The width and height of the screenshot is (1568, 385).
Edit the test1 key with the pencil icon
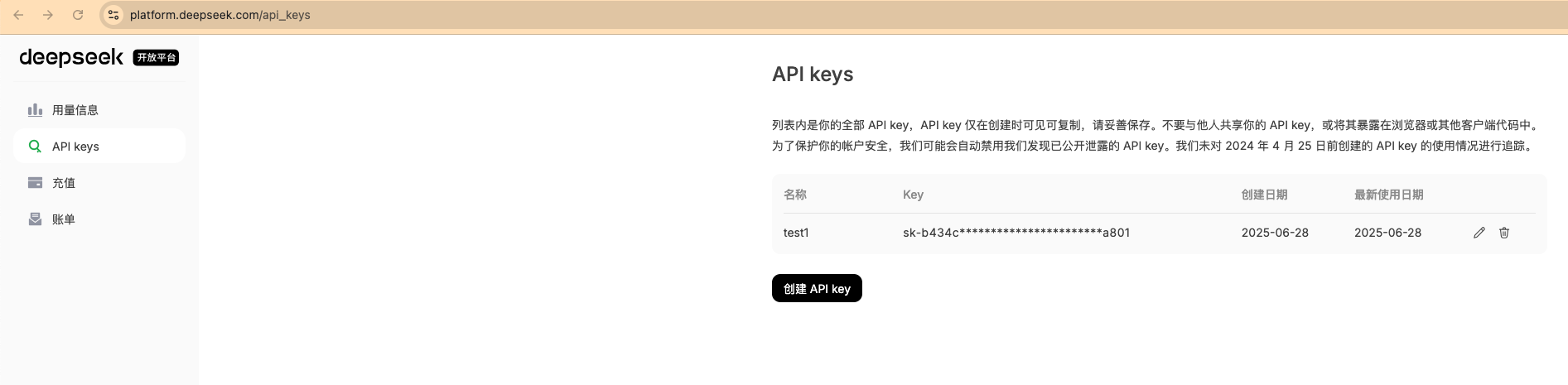coord(1479,233)
